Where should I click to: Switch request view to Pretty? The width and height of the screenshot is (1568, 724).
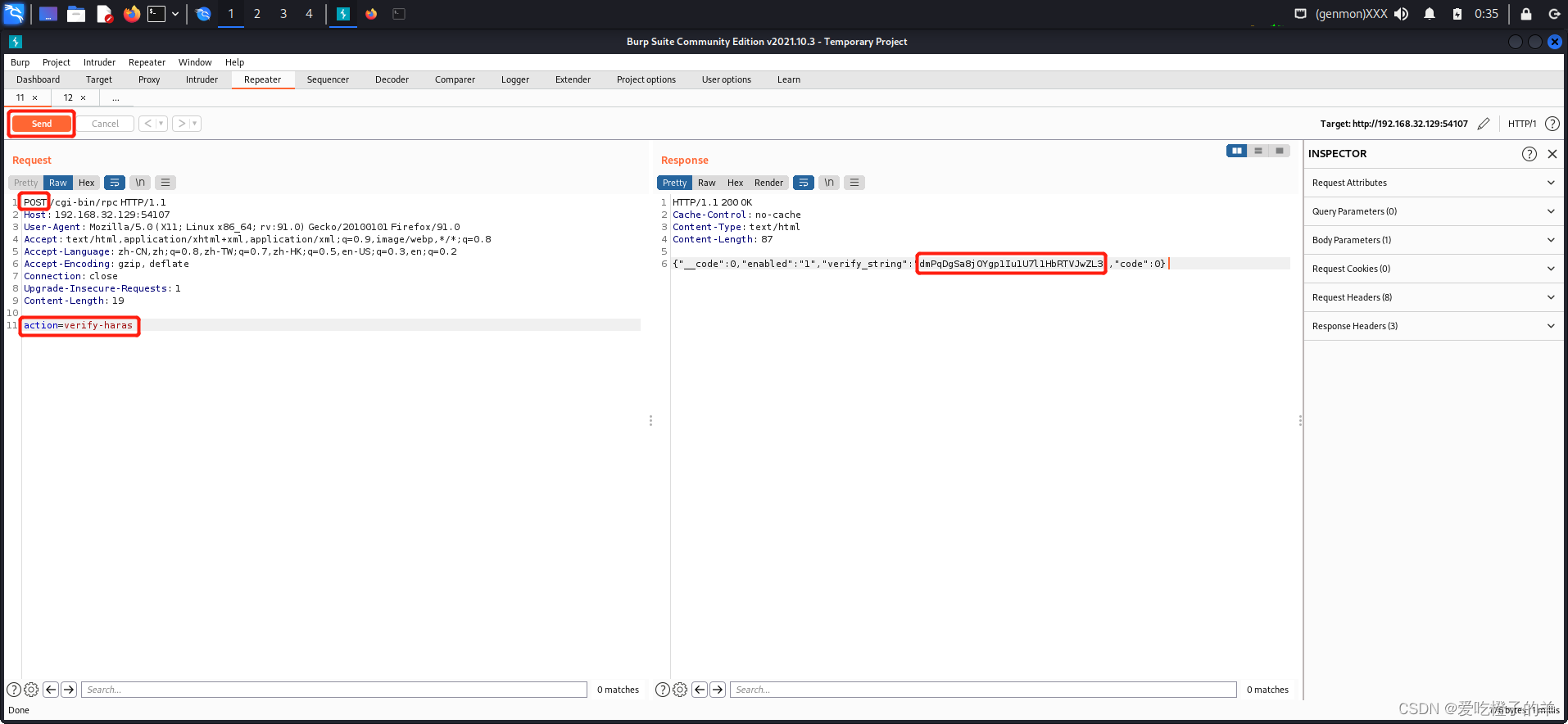tap(26, 183)
